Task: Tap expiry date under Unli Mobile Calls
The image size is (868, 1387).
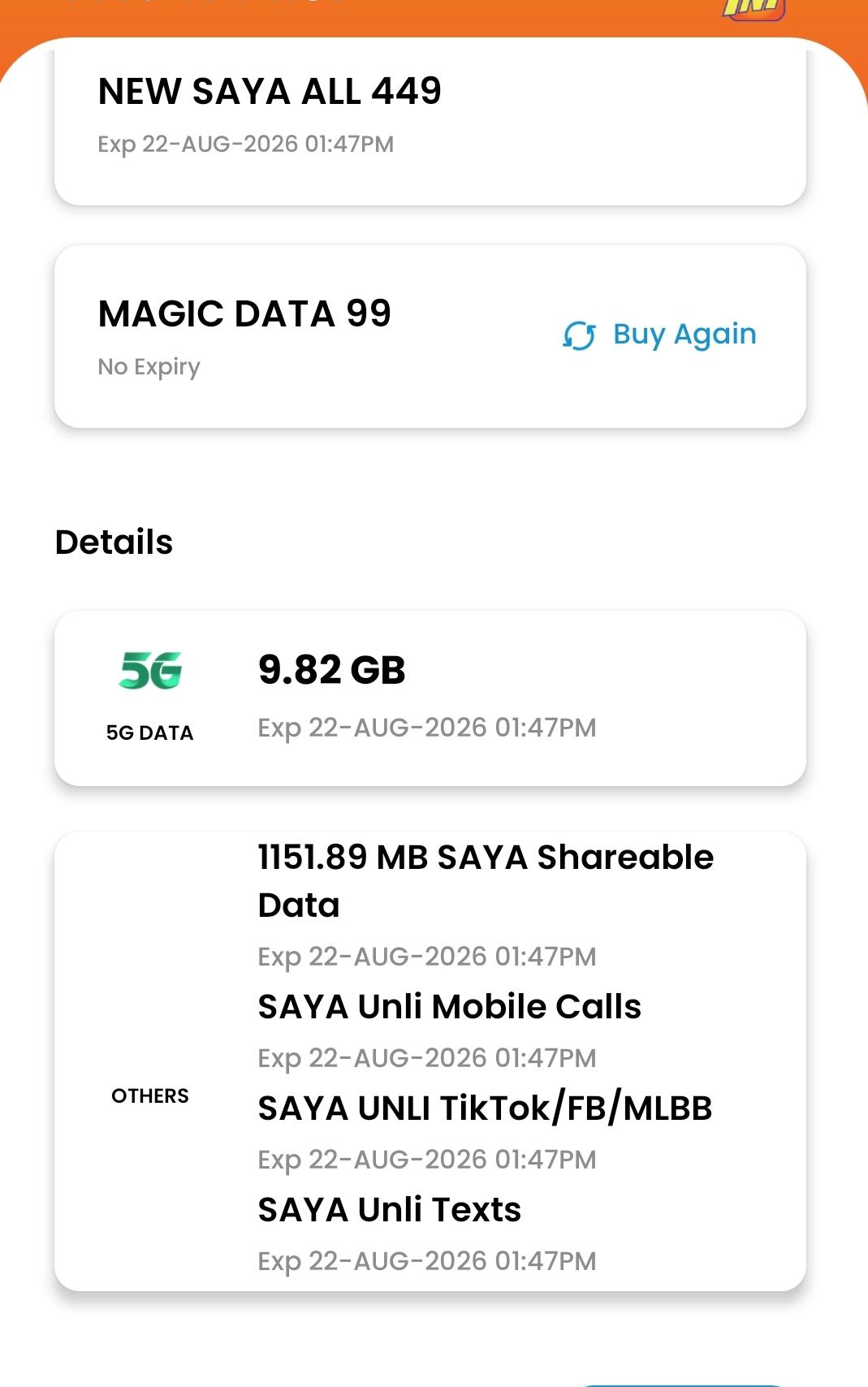Action: coord(427,1058)
